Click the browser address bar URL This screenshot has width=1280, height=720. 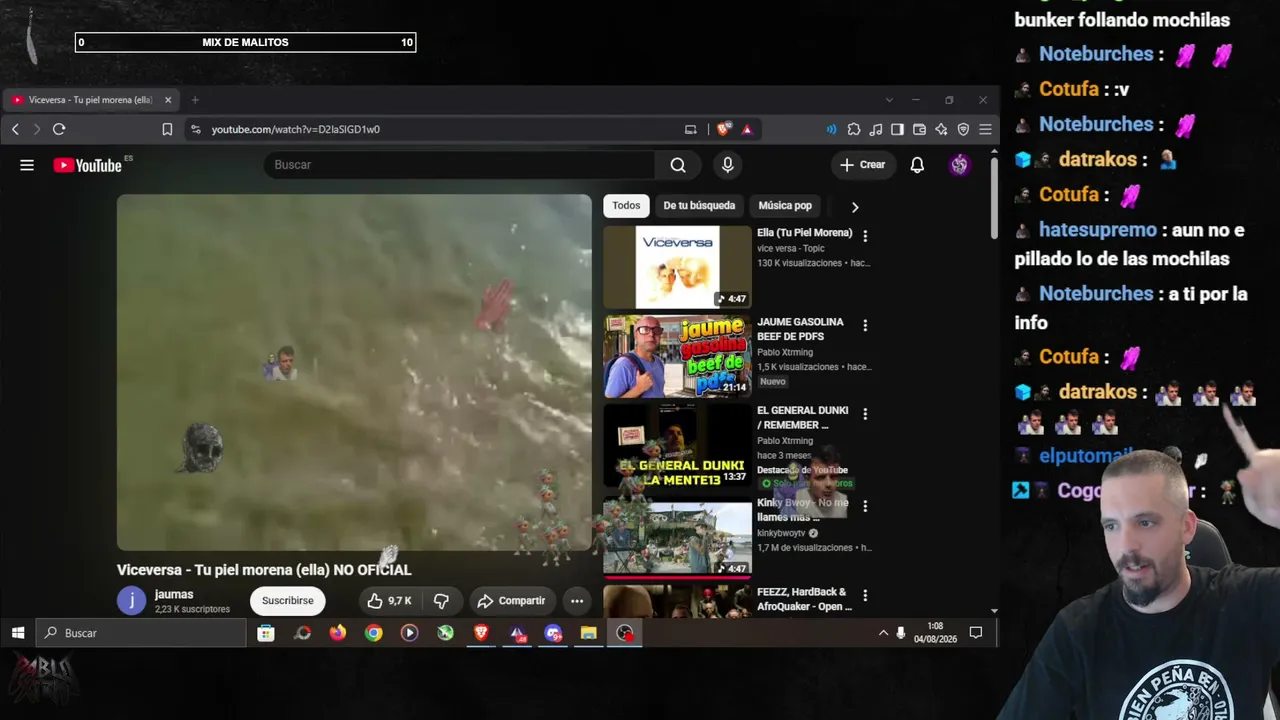pyautogui.click(x=296, y=129)
